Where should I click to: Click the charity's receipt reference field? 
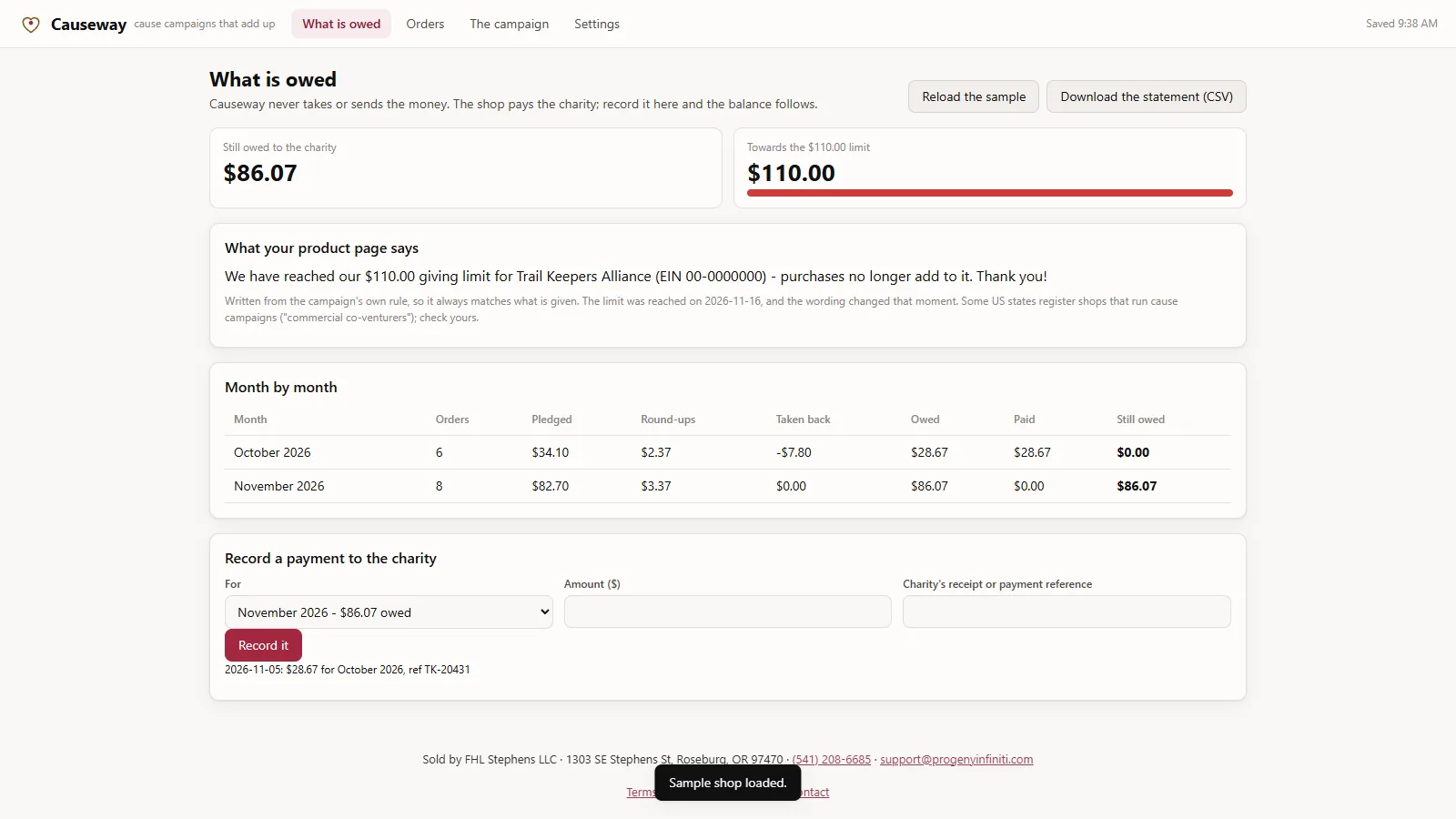coord(1067,612)
